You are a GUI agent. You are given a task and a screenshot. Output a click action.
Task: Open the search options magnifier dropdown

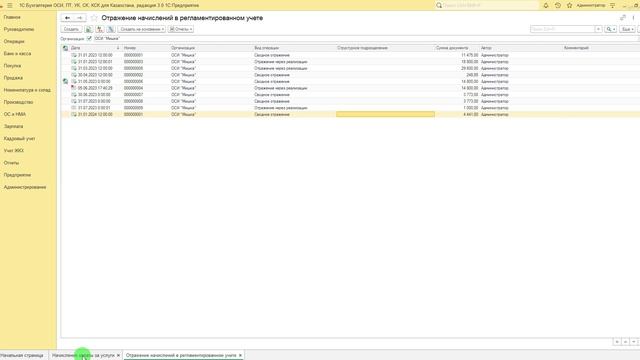tap(610, 29)
